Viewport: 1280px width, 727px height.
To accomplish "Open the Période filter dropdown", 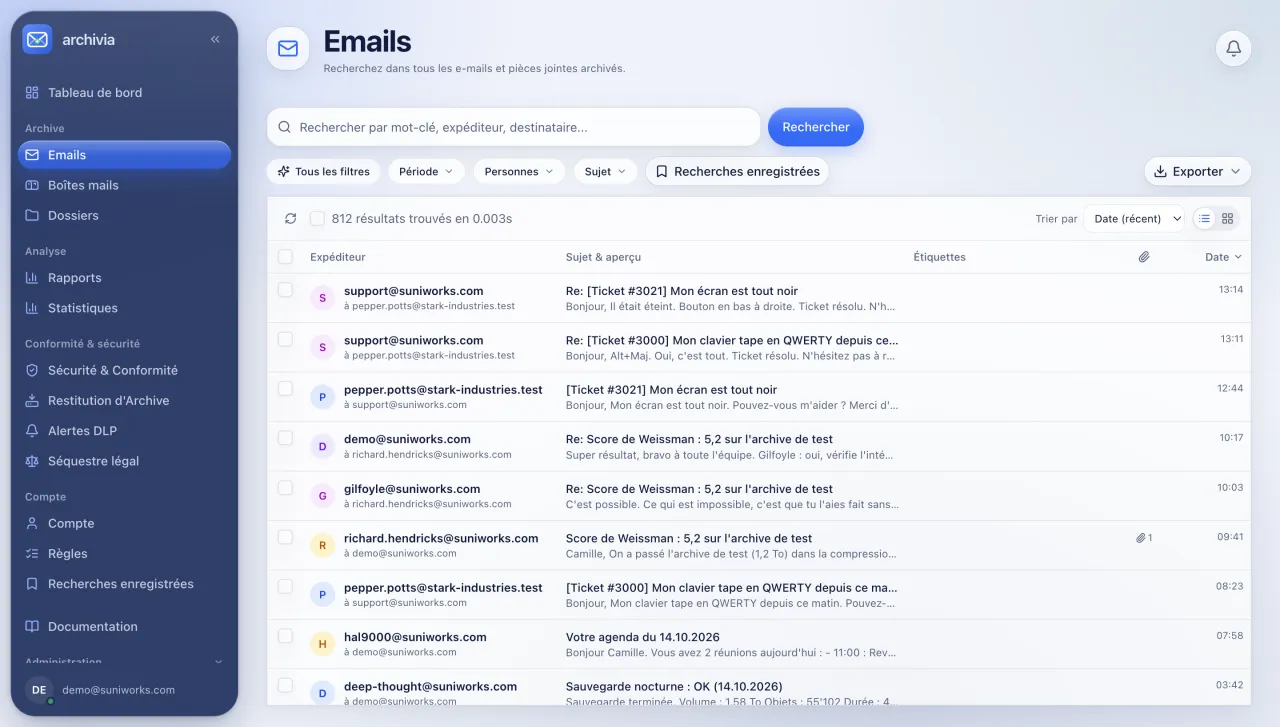I will (x=426, y=171).
